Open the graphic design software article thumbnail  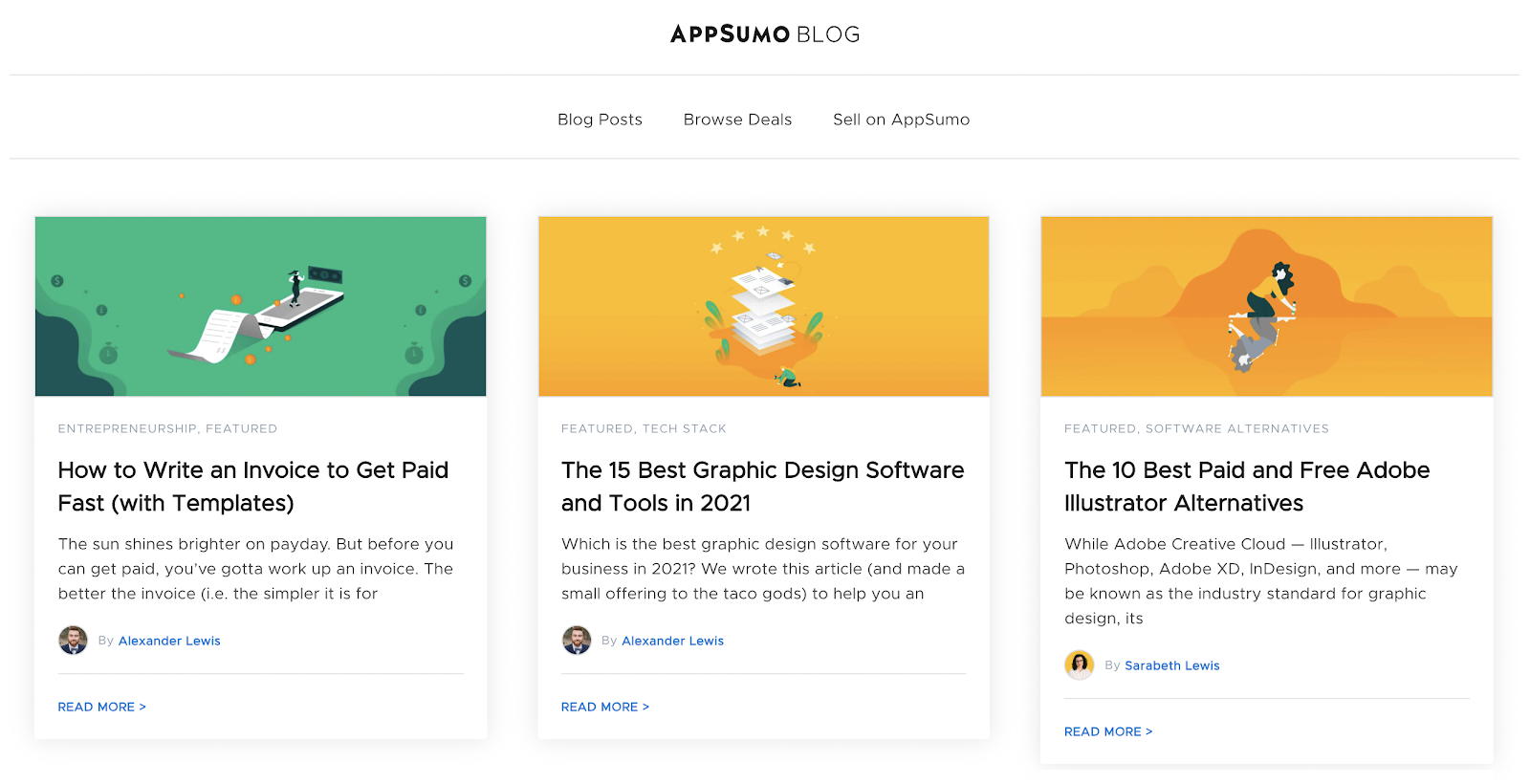click(x=763, y=306)
